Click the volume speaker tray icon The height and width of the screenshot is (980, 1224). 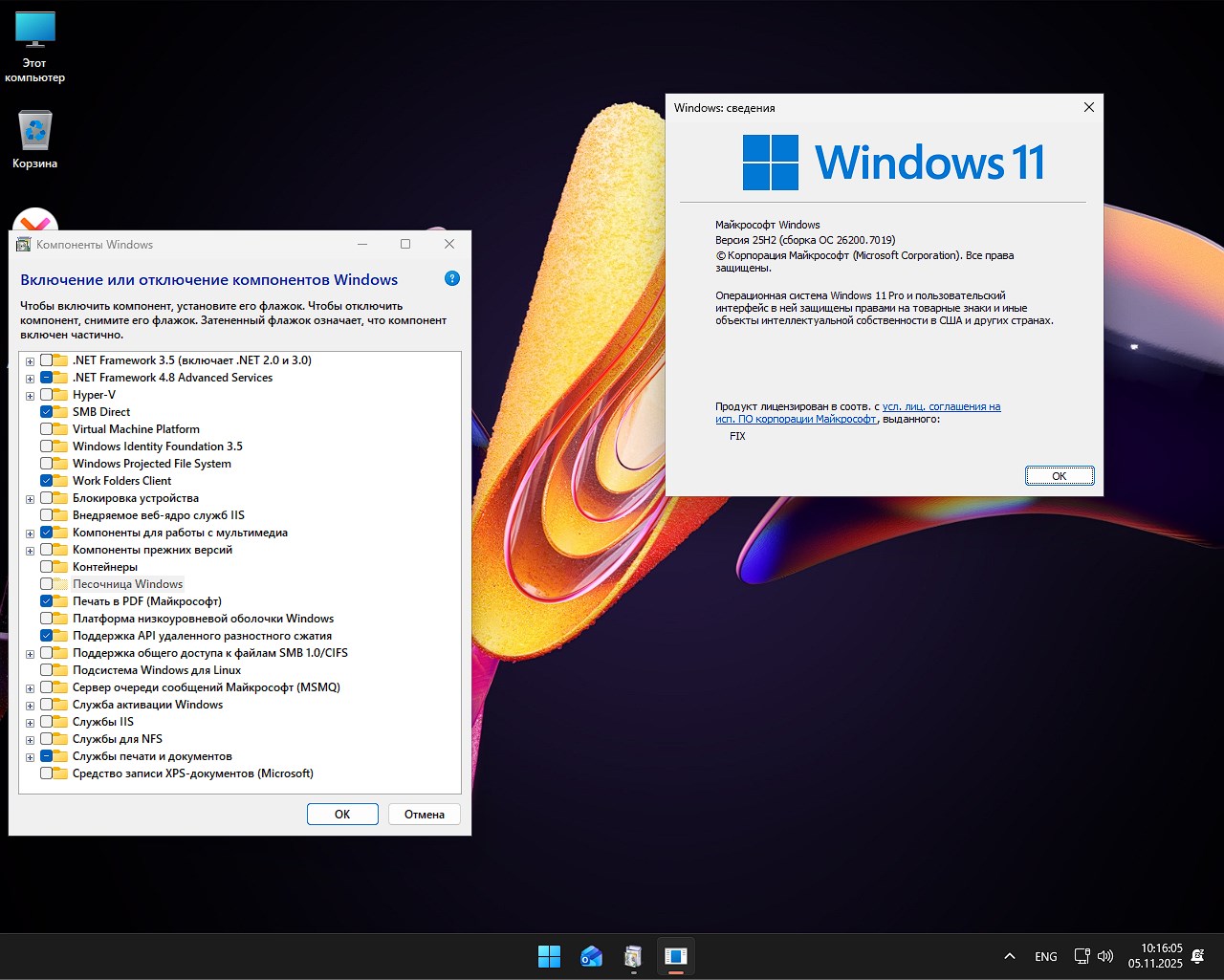tap(1105, 956)
